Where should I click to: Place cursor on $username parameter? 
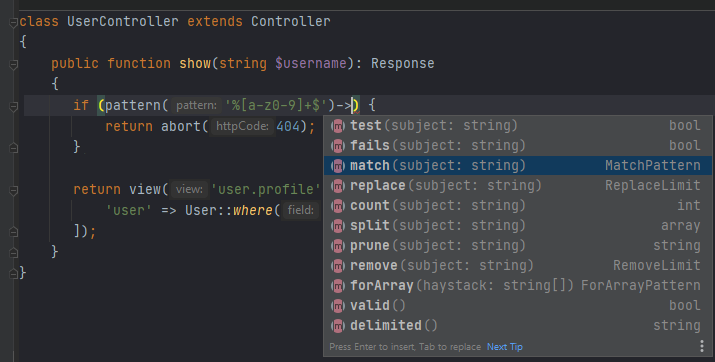(x=311, y=63)
